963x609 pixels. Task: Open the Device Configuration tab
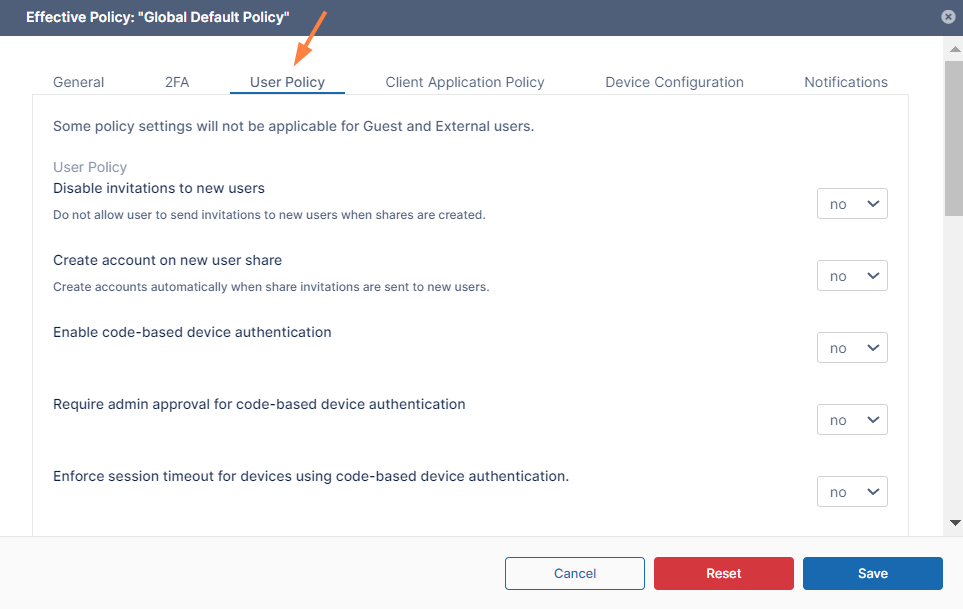(x=674, y=82)
